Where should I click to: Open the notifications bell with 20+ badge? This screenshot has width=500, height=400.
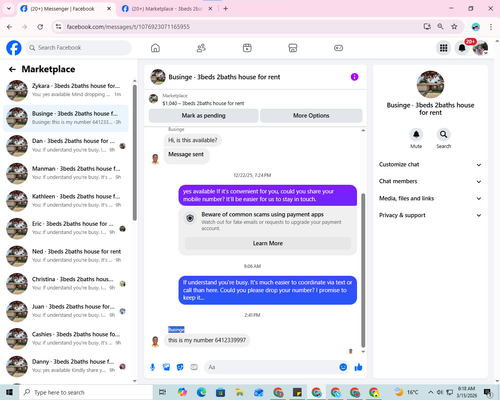(x=462, y=48)
